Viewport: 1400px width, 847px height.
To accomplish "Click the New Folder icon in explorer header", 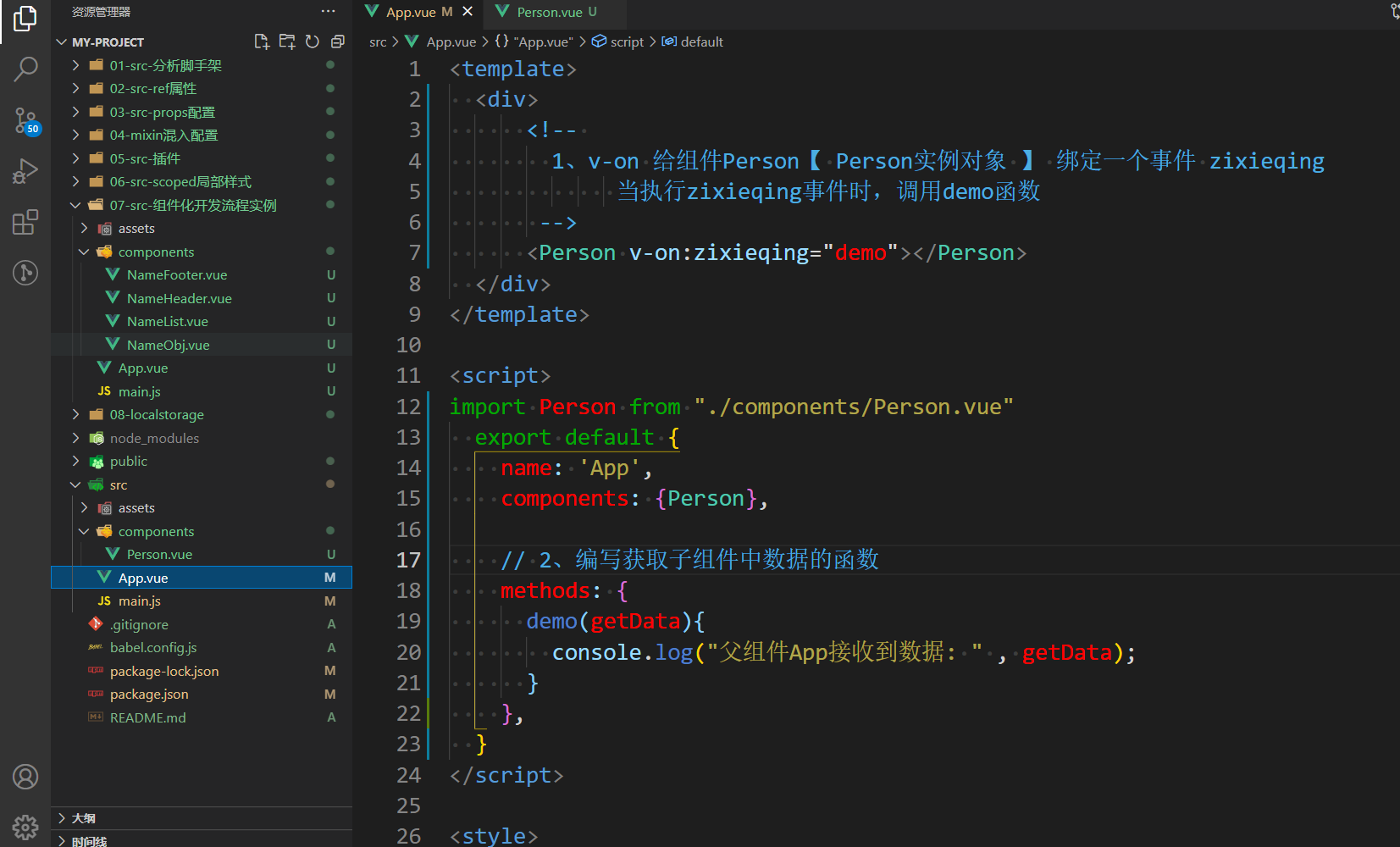I will (287, 42).
